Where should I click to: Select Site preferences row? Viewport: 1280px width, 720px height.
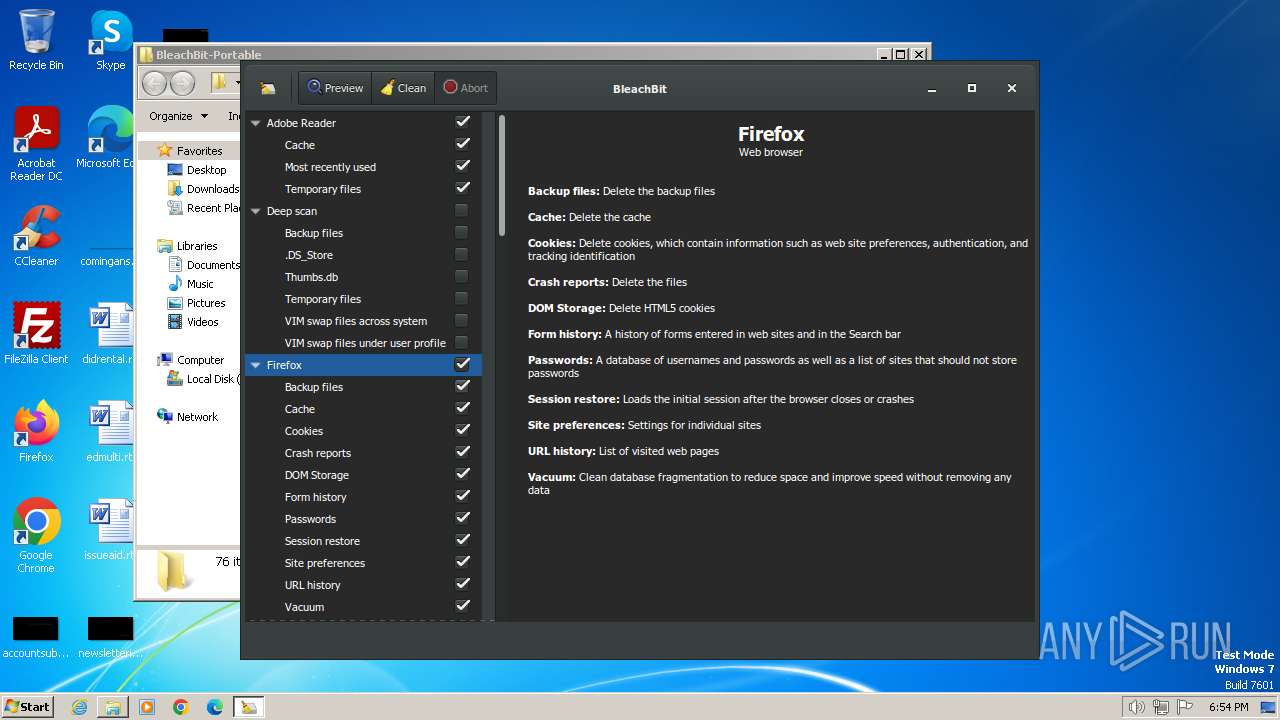tap(363, 563)
